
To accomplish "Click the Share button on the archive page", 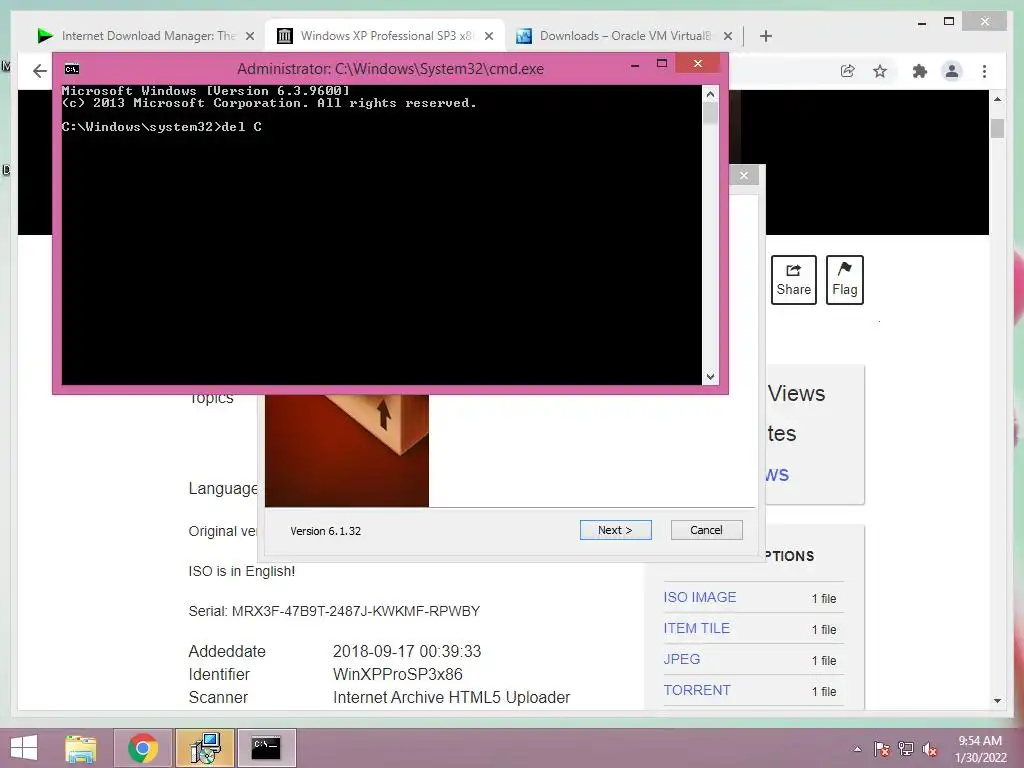I will [793, 280].
